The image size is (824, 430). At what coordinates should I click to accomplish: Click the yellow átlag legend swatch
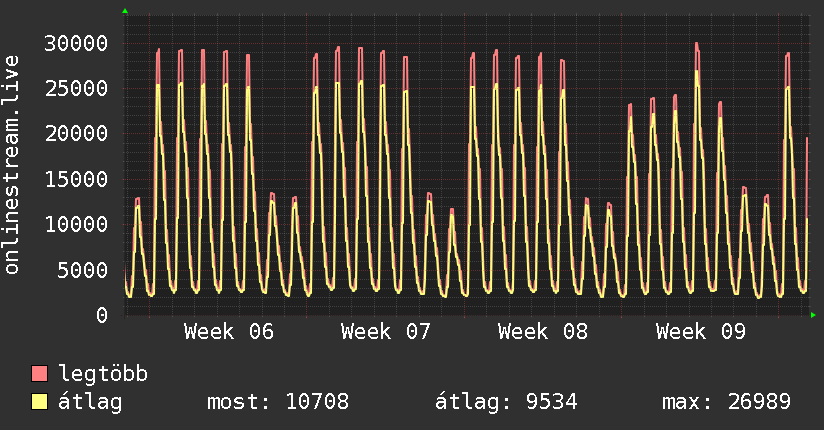[39, 402]
